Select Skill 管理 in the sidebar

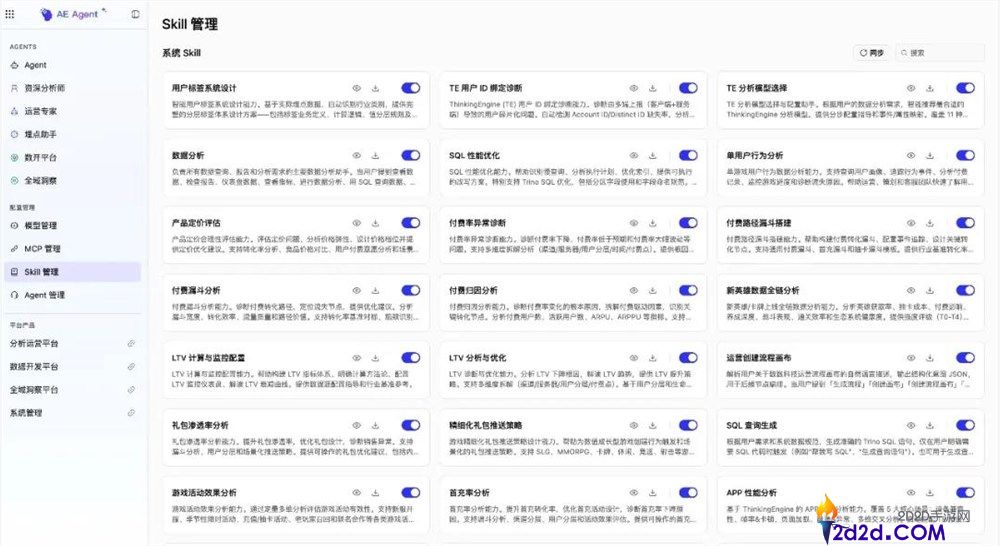[x=72, y=272]
